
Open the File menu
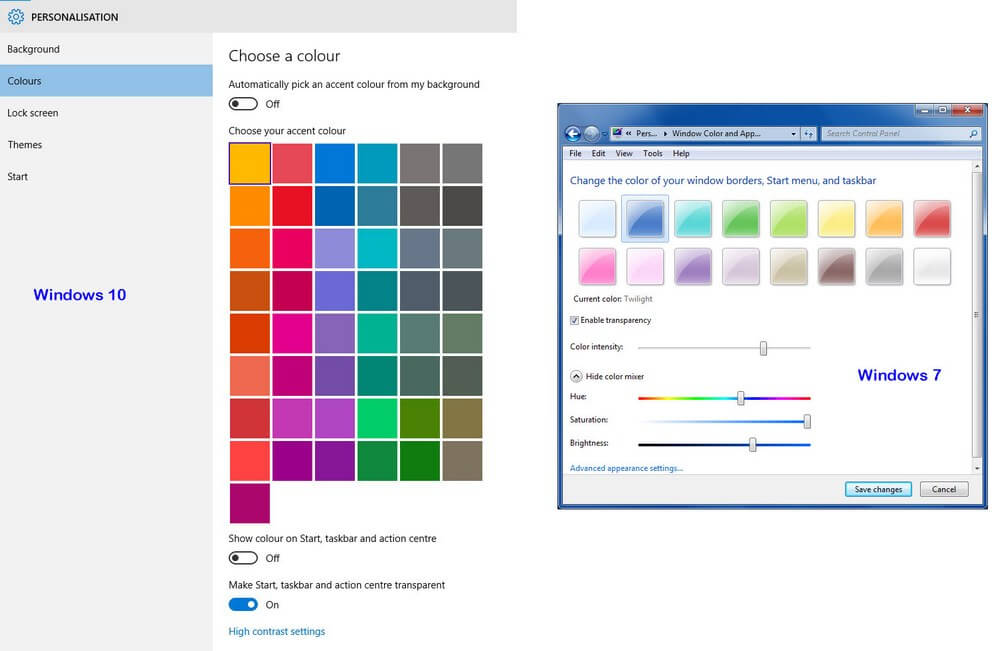[575, 154]
